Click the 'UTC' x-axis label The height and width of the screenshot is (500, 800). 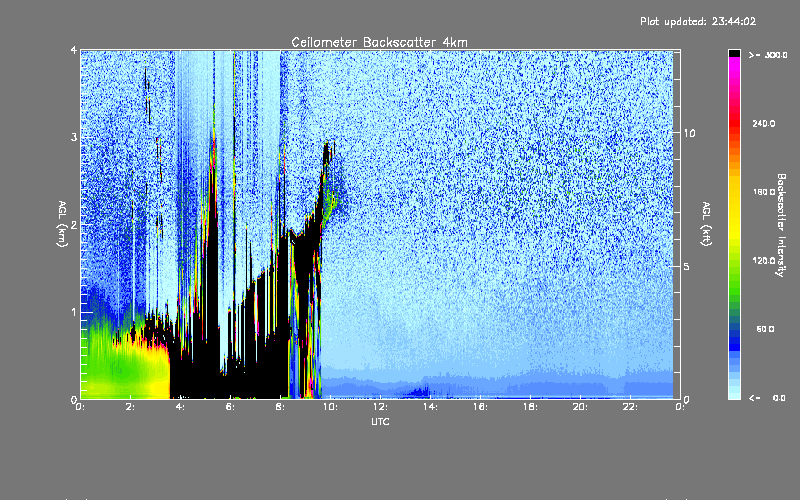(x=380, y=422)
